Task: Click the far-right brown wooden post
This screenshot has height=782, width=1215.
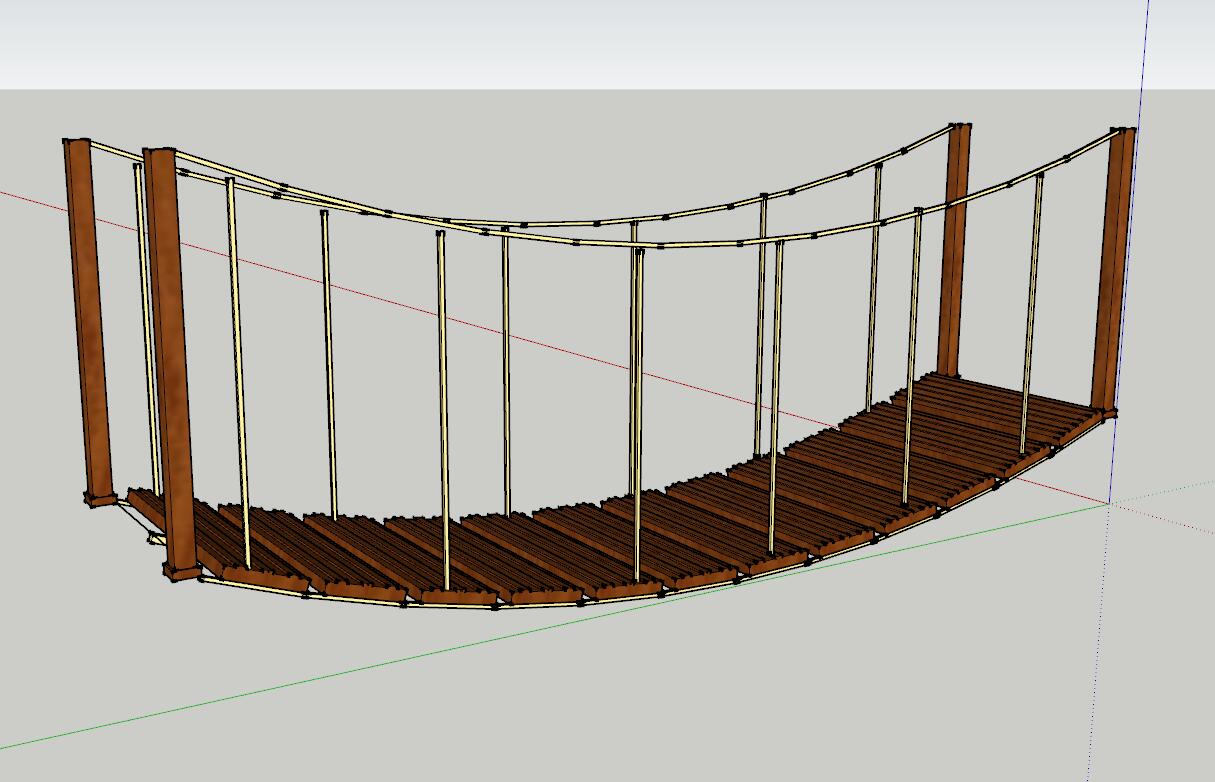Action: pyautogui.click(x=1113, y=270)
